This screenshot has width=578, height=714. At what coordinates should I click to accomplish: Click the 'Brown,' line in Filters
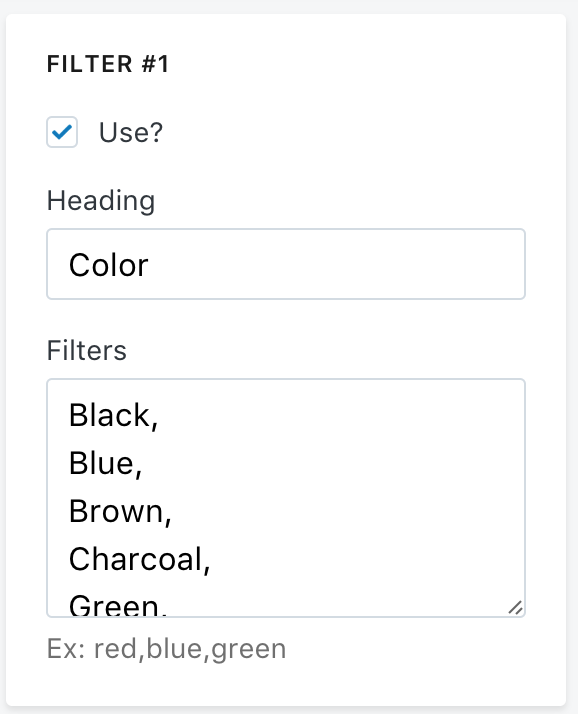coord(120,511)
